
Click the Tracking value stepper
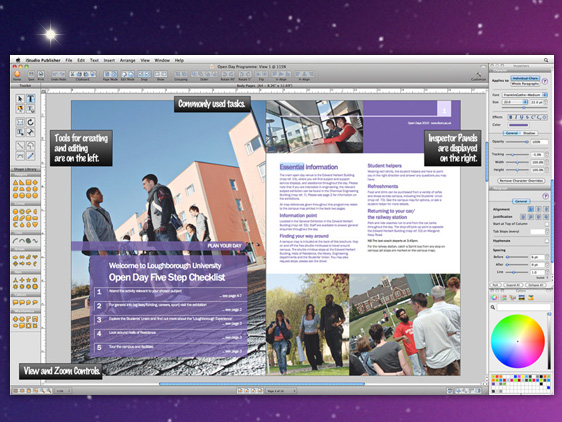pos(547,155)
